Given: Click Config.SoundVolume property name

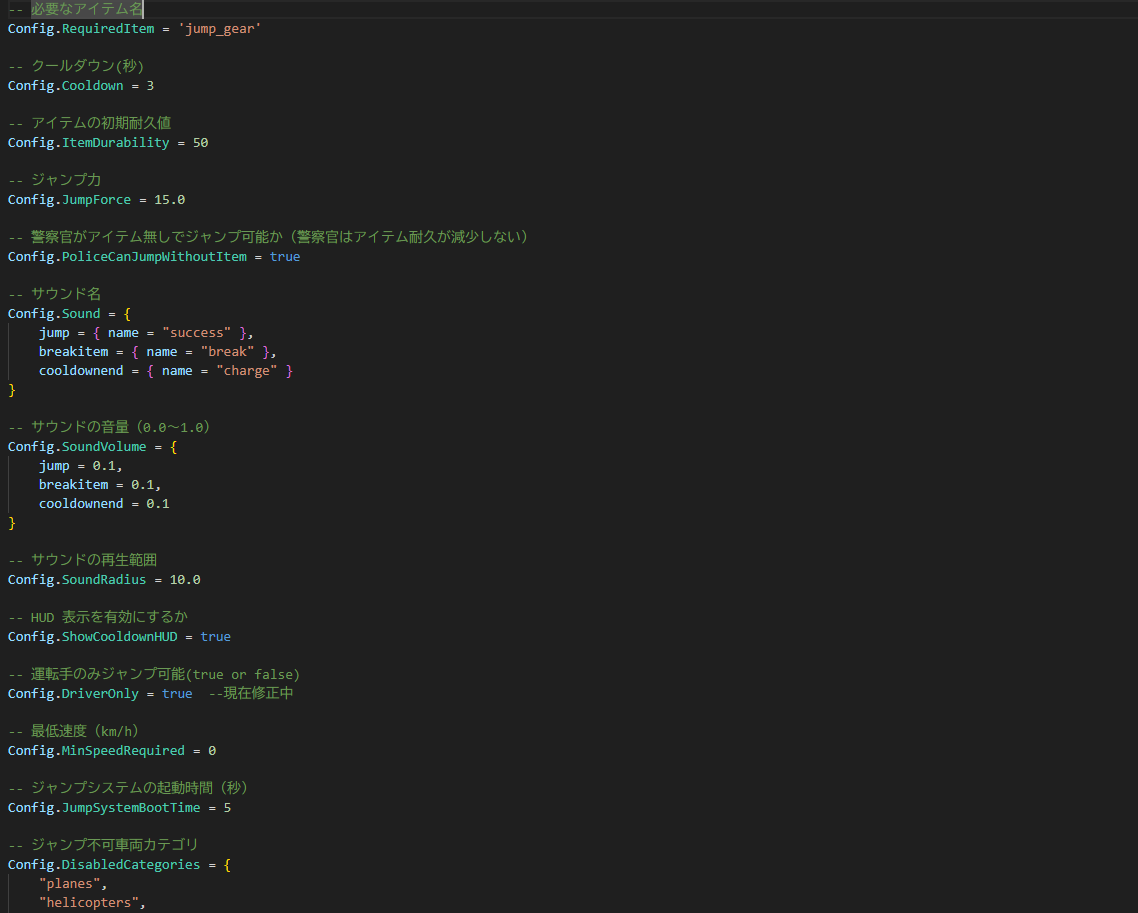Looking at the screenshot, I should click(78, 447).
